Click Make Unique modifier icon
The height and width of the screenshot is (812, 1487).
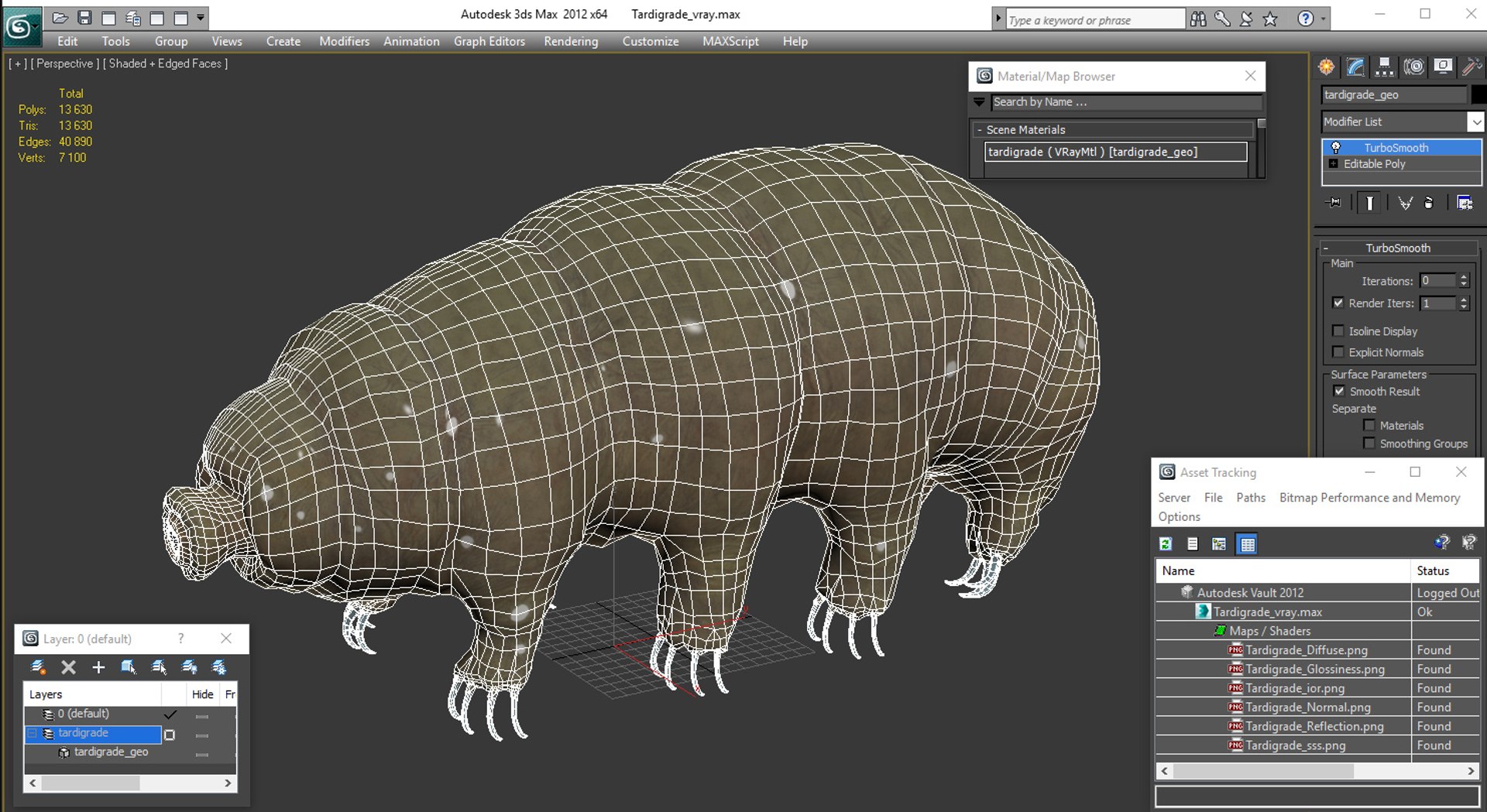click(x=1405, y=203)
